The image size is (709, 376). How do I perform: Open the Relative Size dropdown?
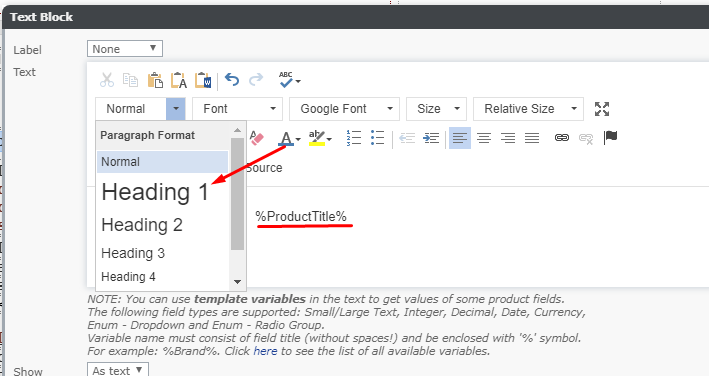click(x=528, y=109)
